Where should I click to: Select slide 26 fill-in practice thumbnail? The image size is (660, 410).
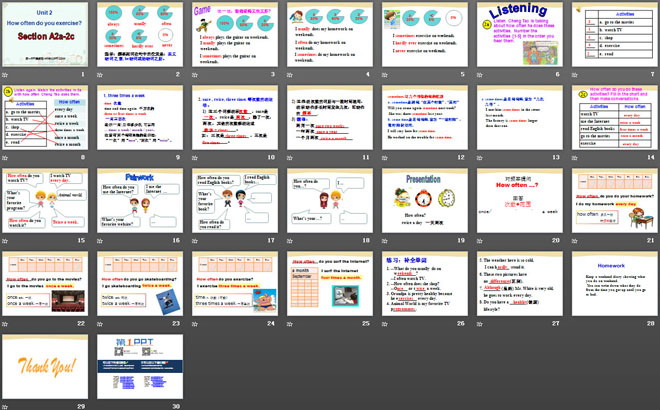coord(425,284)
